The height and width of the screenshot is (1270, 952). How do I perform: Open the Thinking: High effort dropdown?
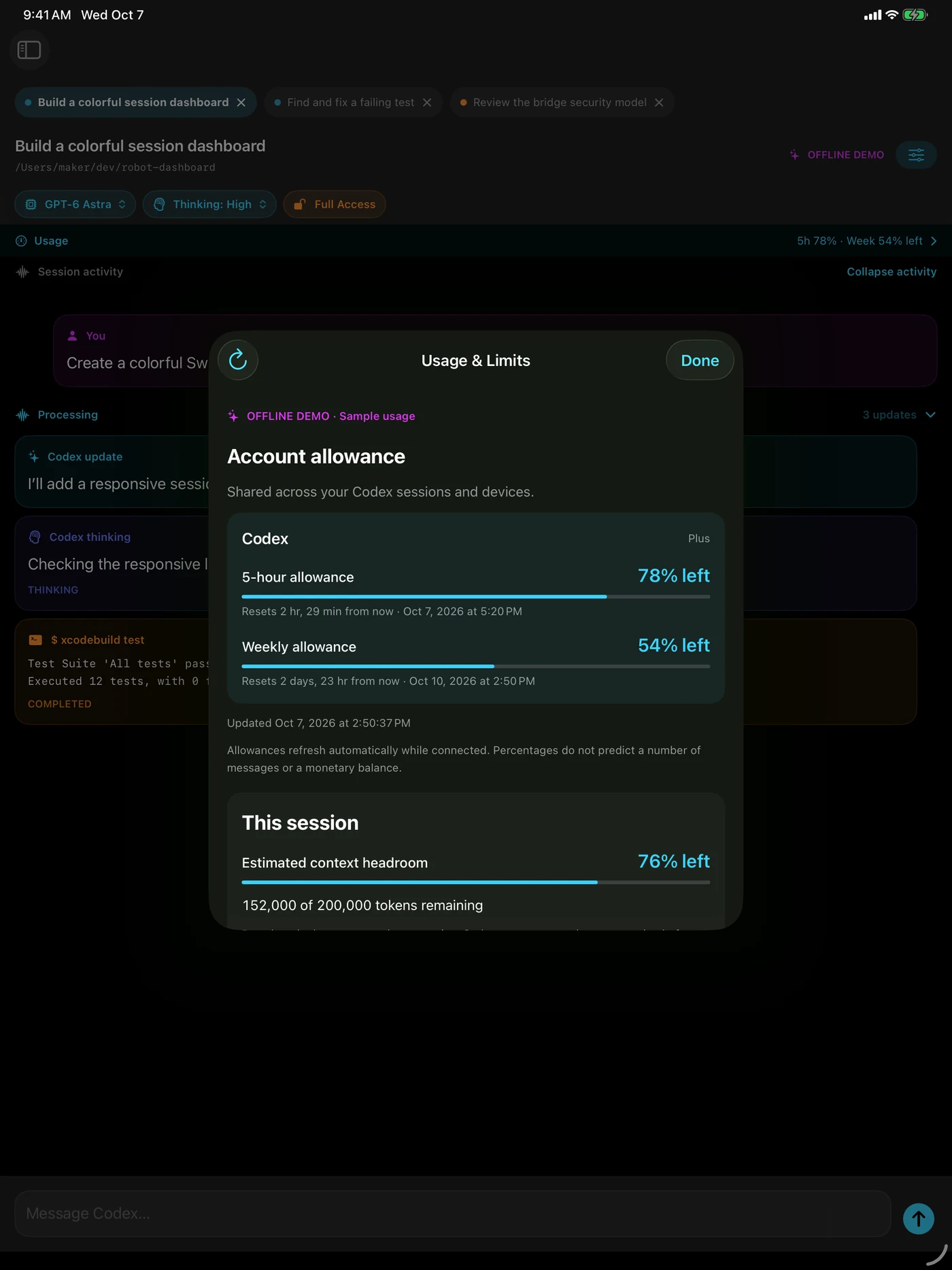[x=209, y=204]
